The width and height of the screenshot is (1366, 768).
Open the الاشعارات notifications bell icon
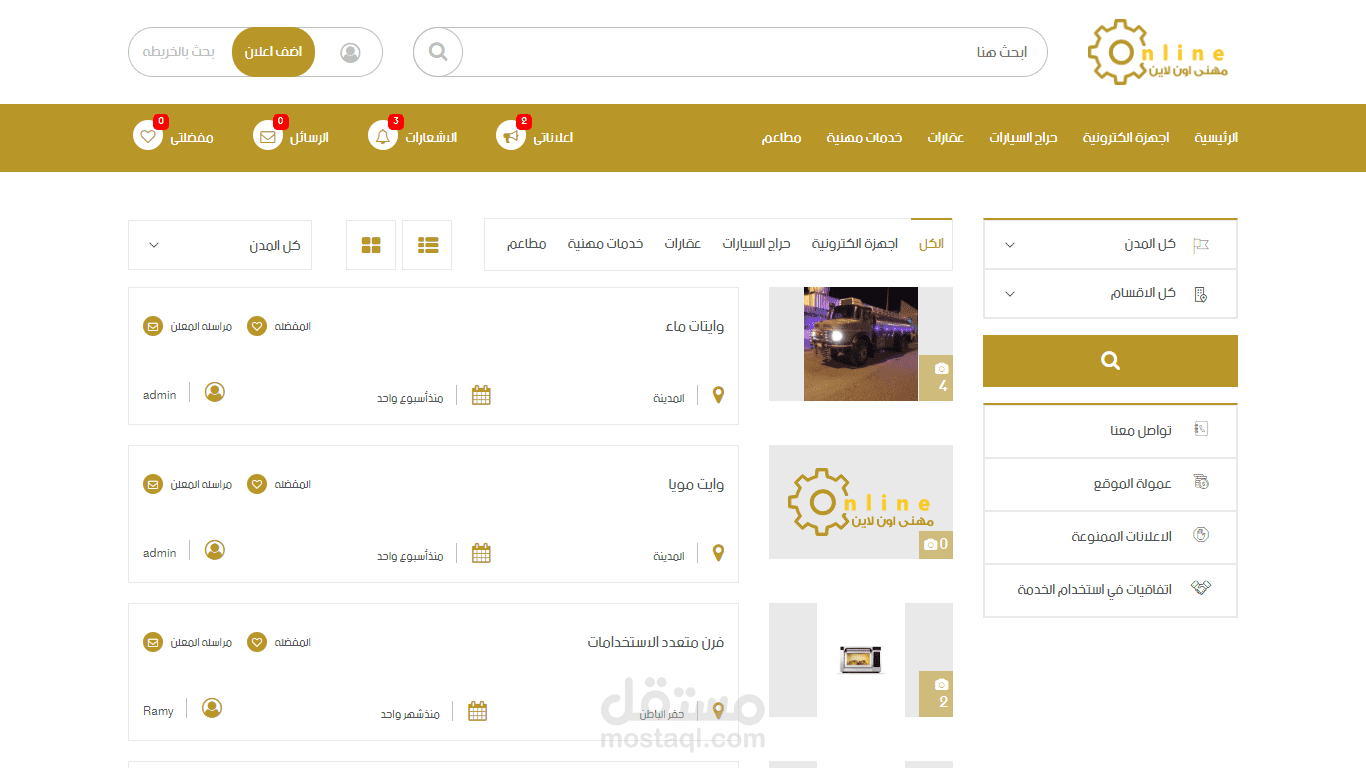(x=383, y=136)
